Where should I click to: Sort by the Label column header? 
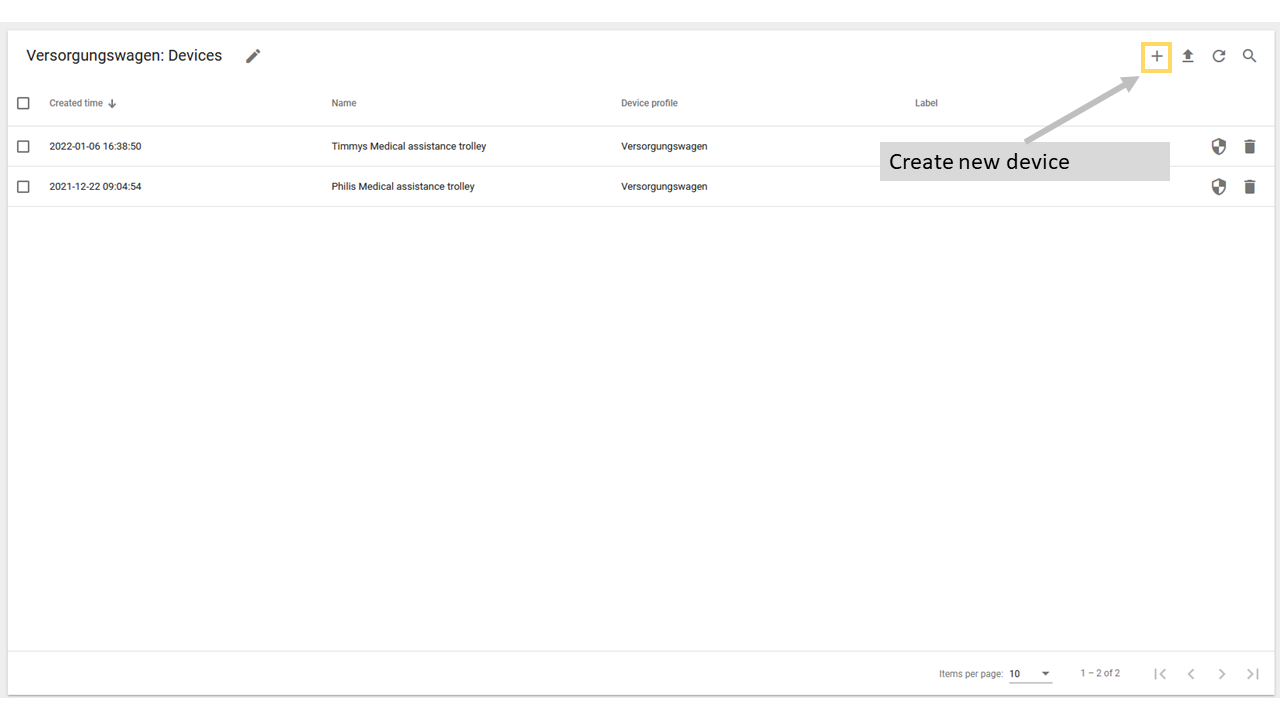926,103
